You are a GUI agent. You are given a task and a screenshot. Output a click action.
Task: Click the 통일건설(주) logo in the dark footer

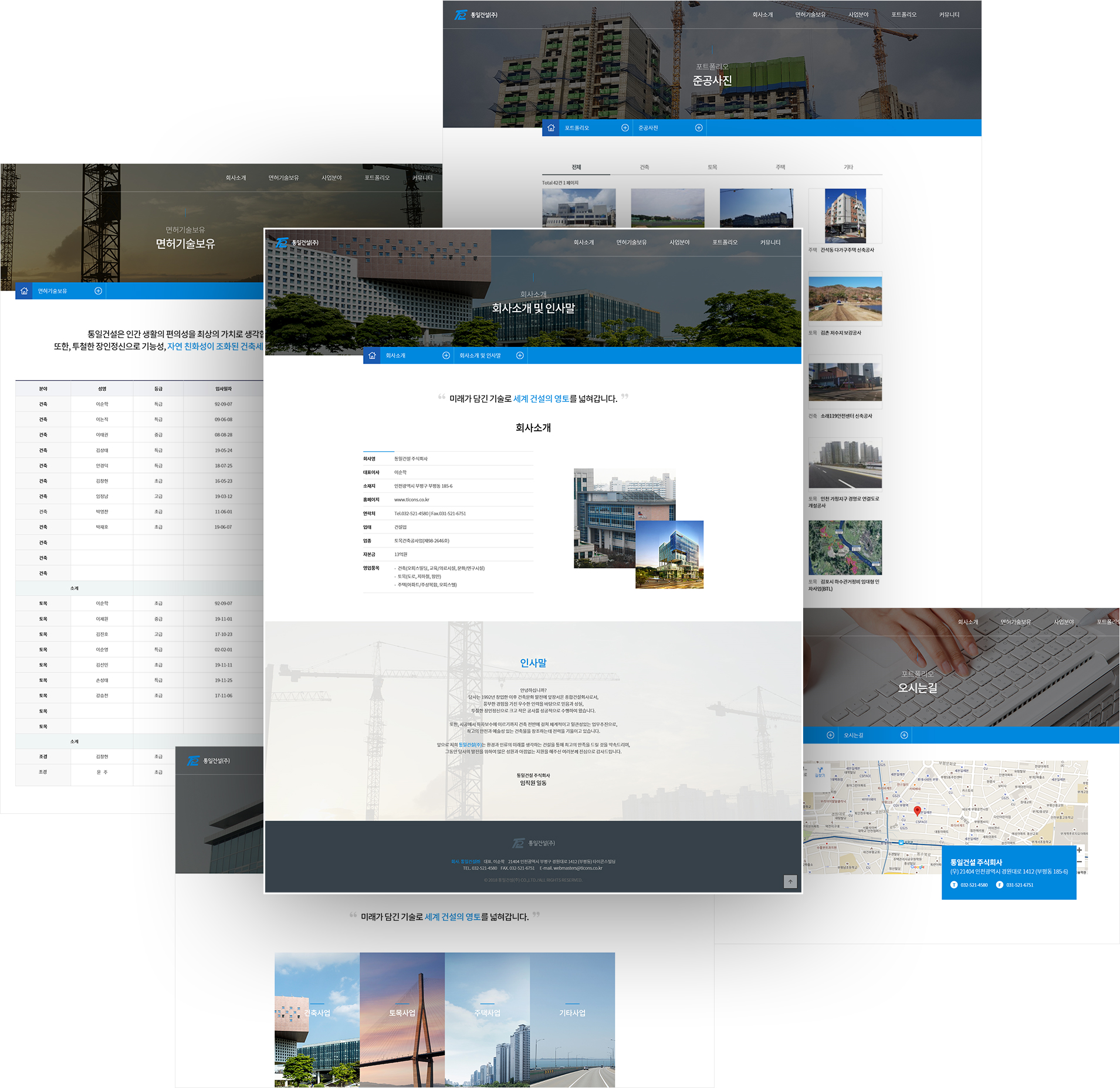(x=533, y=843)
